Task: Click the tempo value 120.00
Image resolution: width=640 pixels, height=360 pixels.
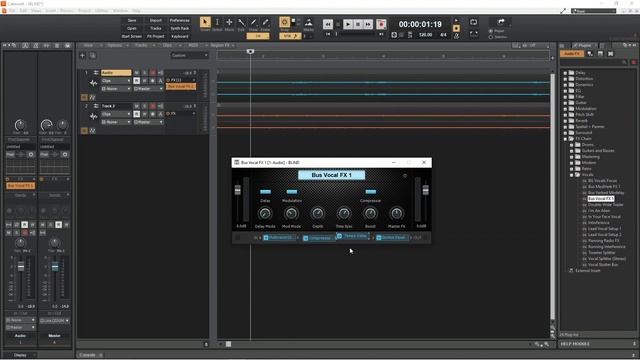Action: [425, 35]
